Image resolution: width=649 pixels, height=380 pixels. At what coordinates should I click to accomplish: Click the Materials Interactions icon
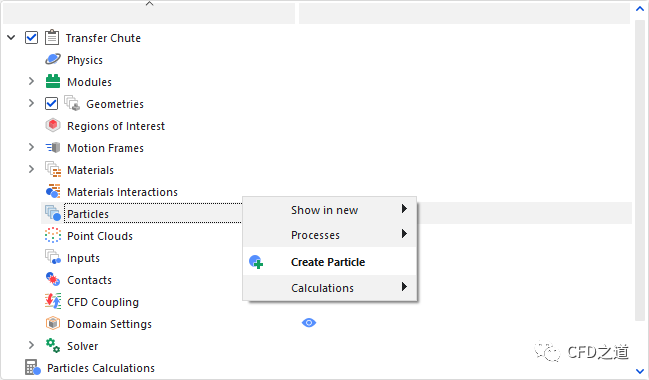click(x=53, y=191)
